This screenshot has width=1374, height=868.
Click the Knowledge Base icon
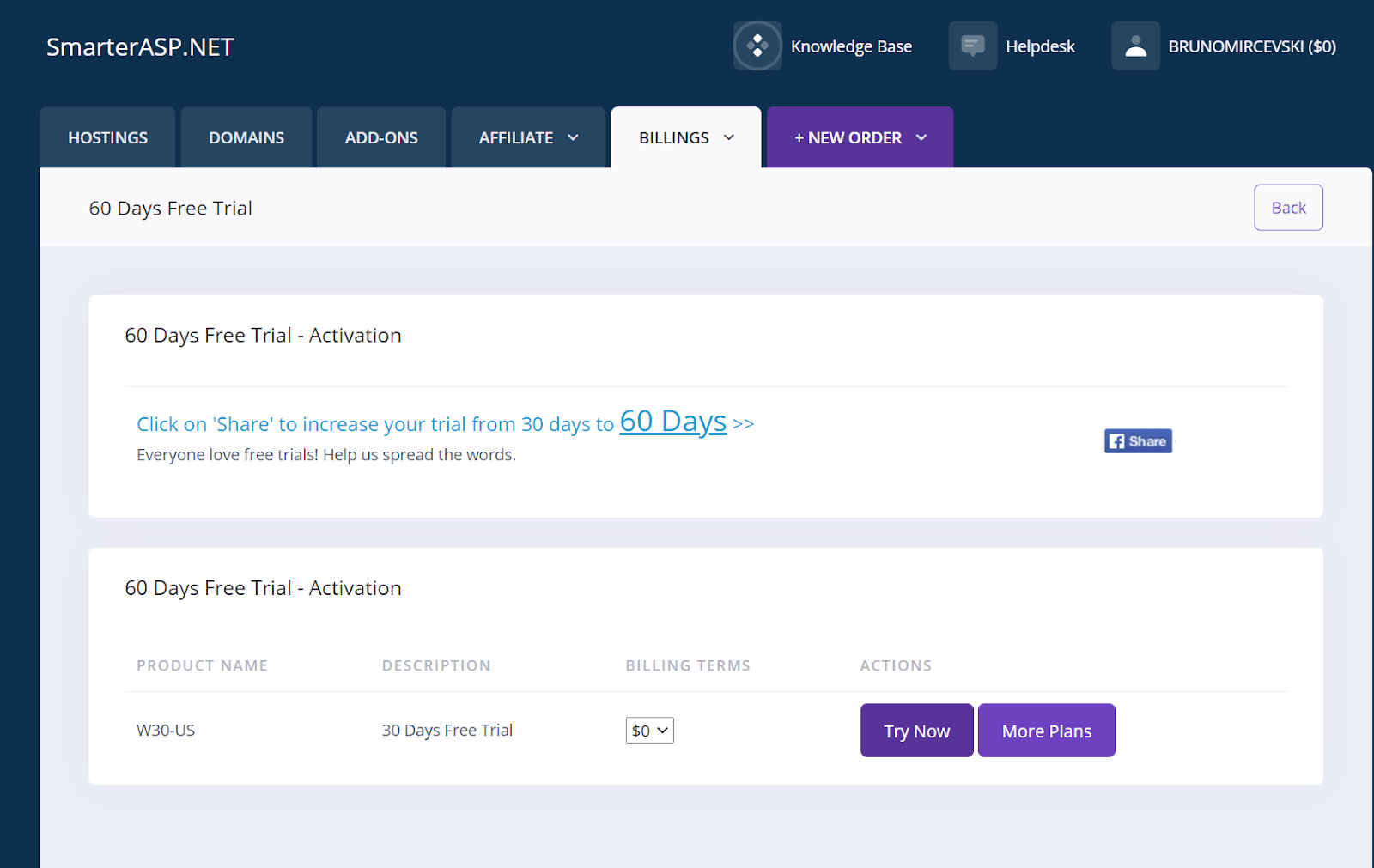[x=757, y=46]
